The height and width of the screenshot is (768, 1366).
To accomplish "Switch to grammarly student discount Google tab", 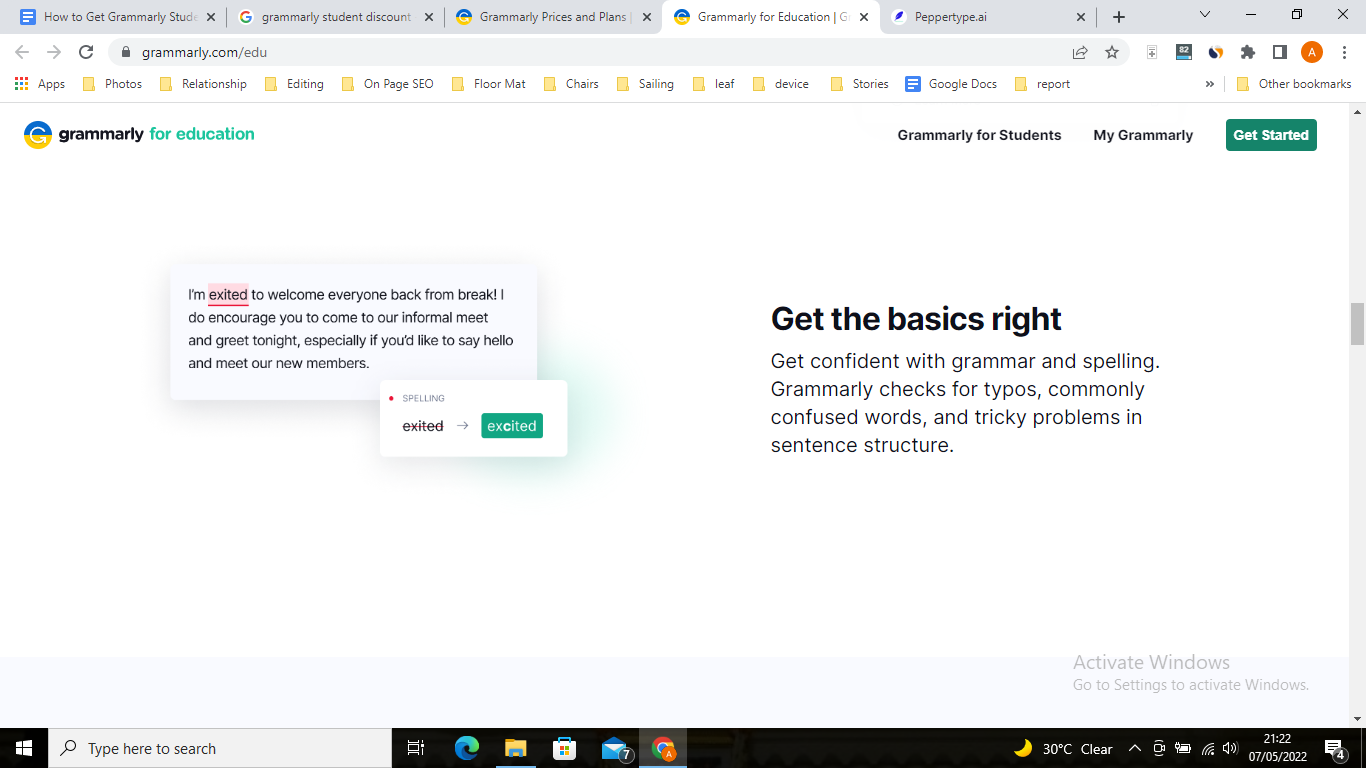I will coord(337,17).
